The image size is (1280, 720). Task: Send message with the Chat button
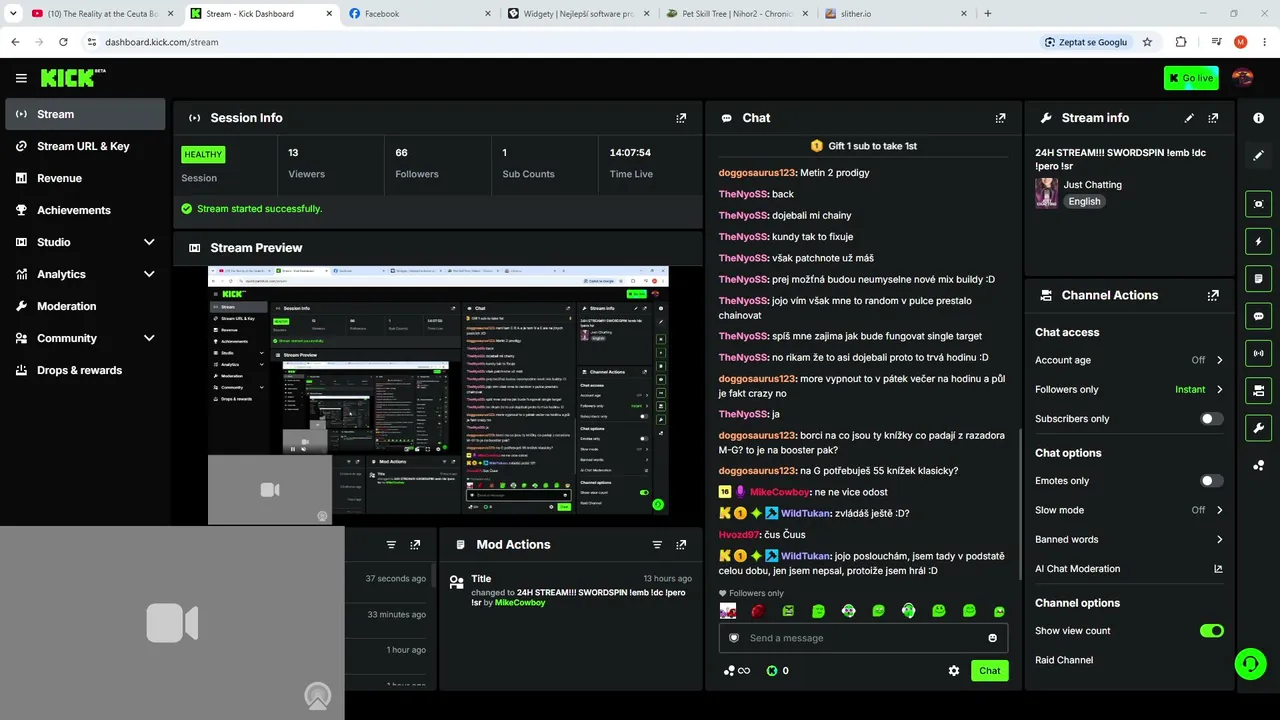pyautogui.click(x=989, y=671)
